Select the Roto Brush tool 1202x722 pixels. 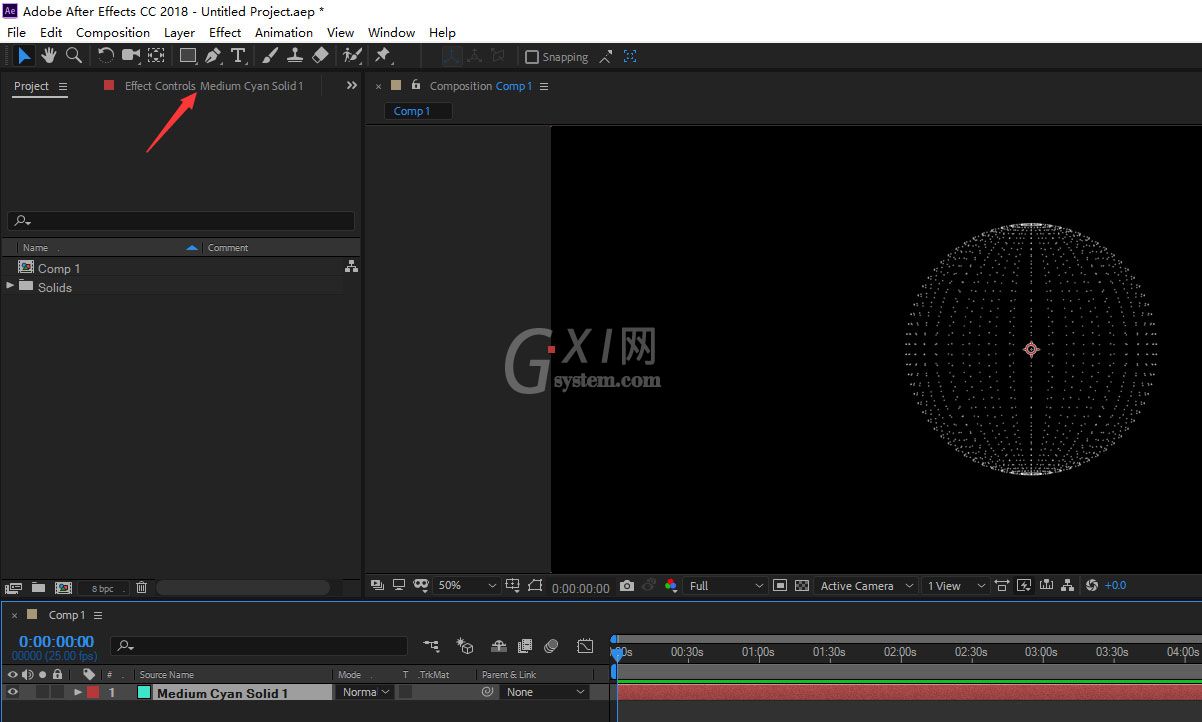point(352,56)
